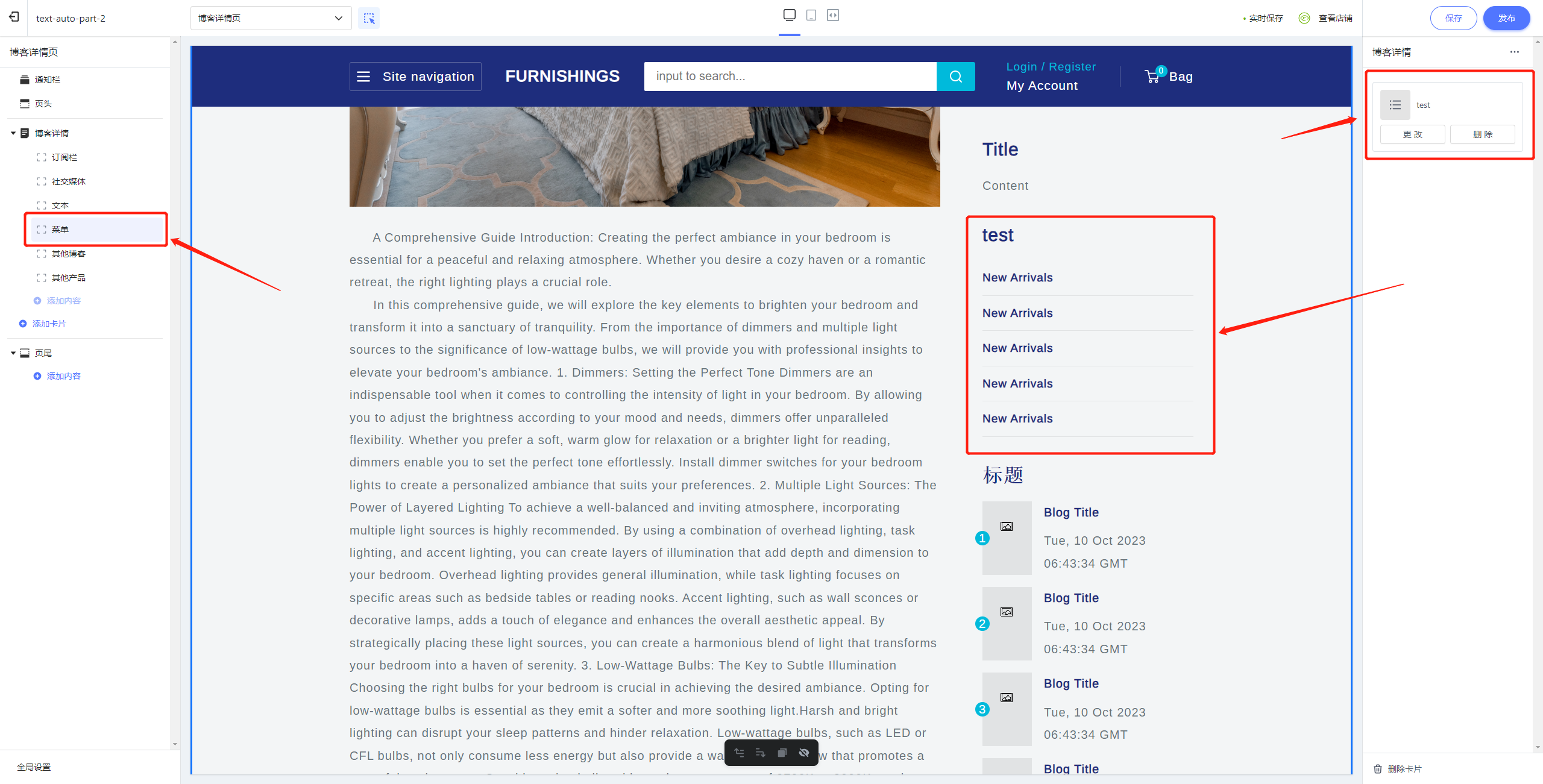Click 删除 to remove the menu
Viewport: 1543px width, 784px height.
pyautogui.click(x=1482, y=134)
